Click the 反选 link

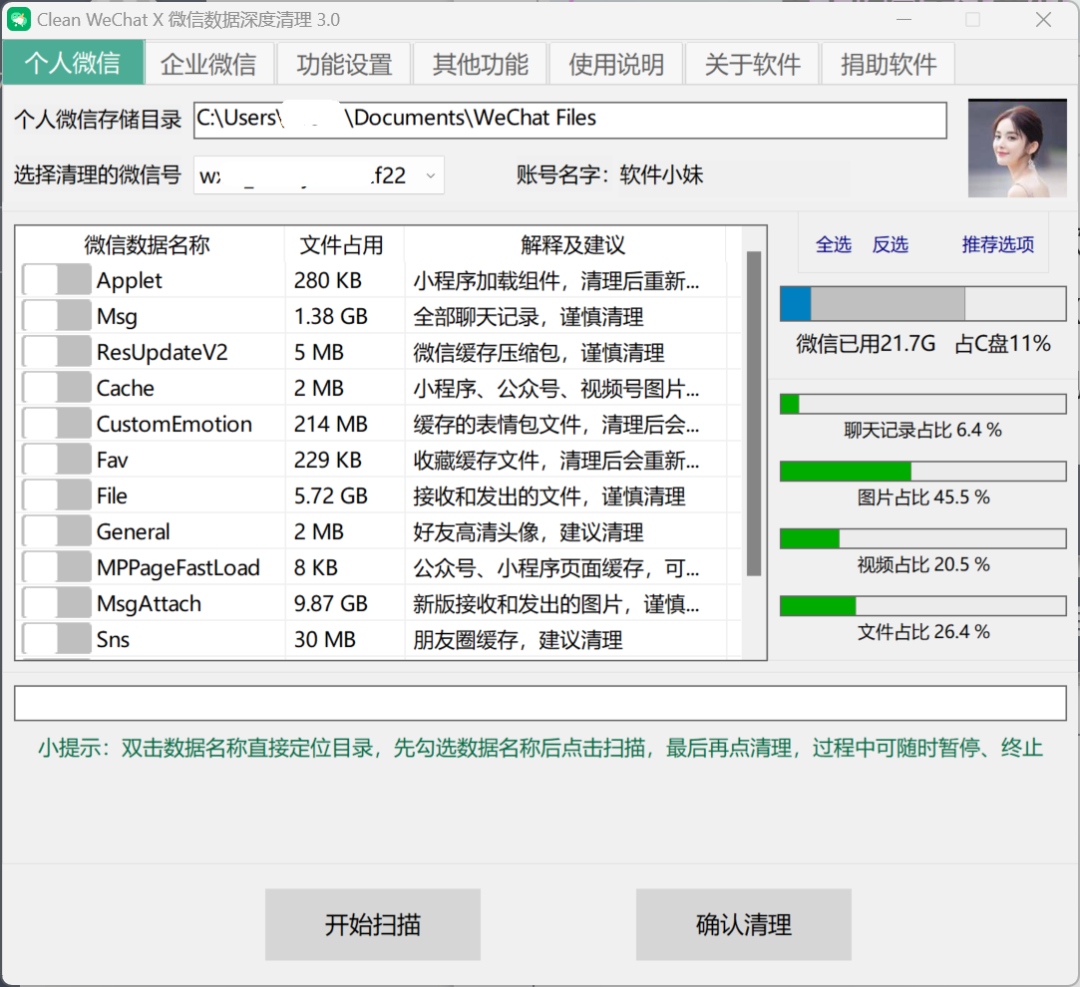tap(890, 245)
